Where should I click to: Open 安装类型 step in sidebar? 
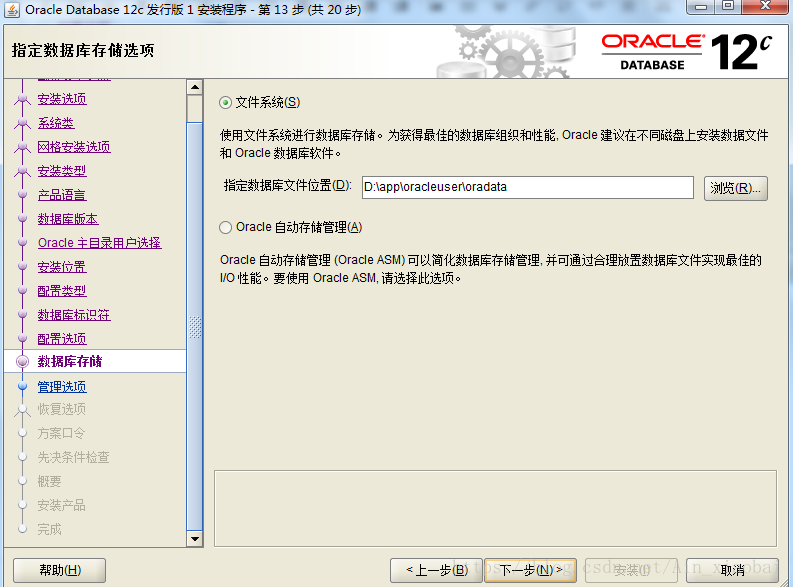click(x=62, y=171)
